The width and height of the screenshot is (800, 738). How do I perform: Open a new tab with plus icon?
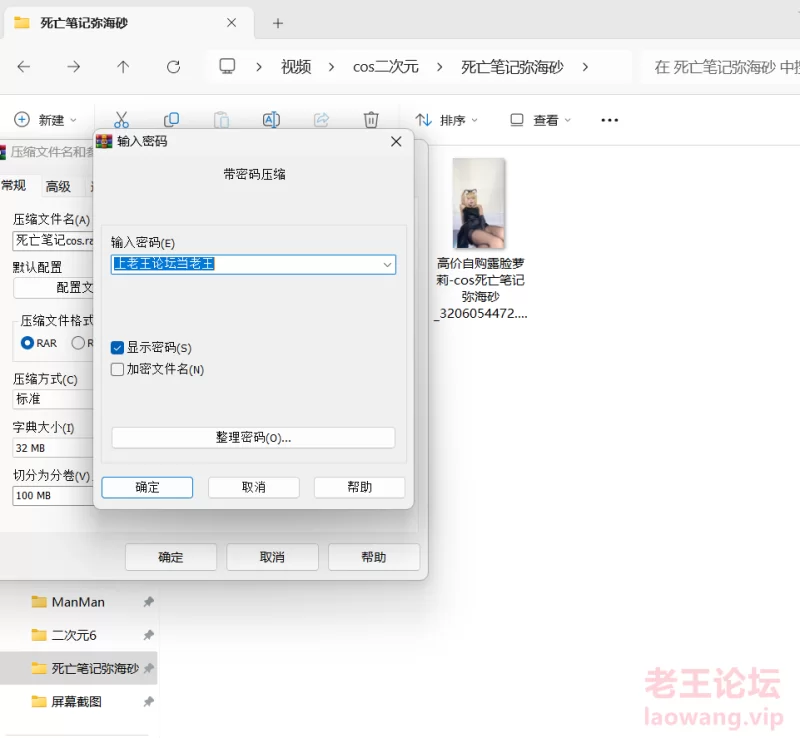278,23
